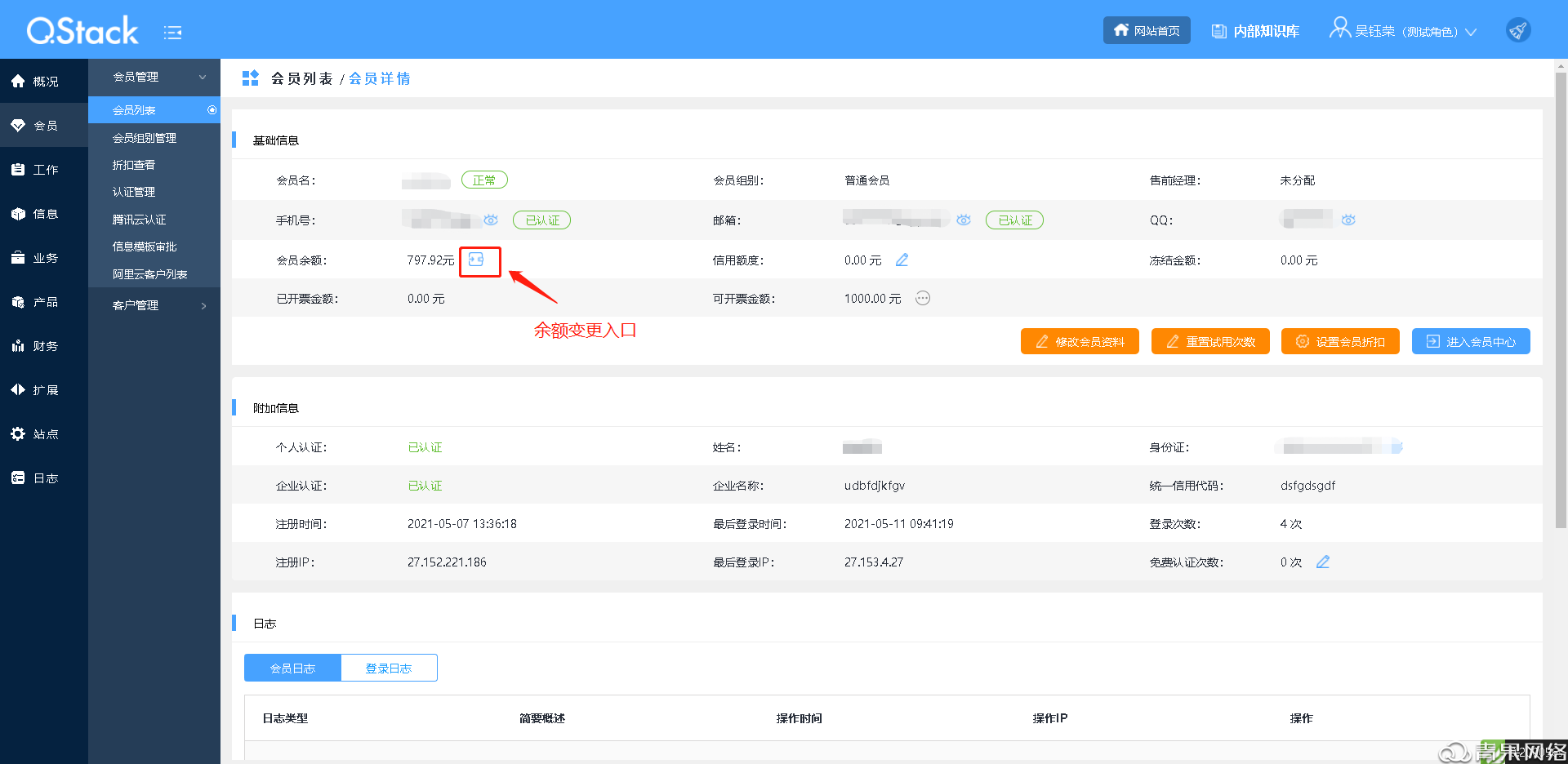Switch to the 会员日志 tab
The image size is (1568, 764).
pyautogui.click(x=292, y=668)
